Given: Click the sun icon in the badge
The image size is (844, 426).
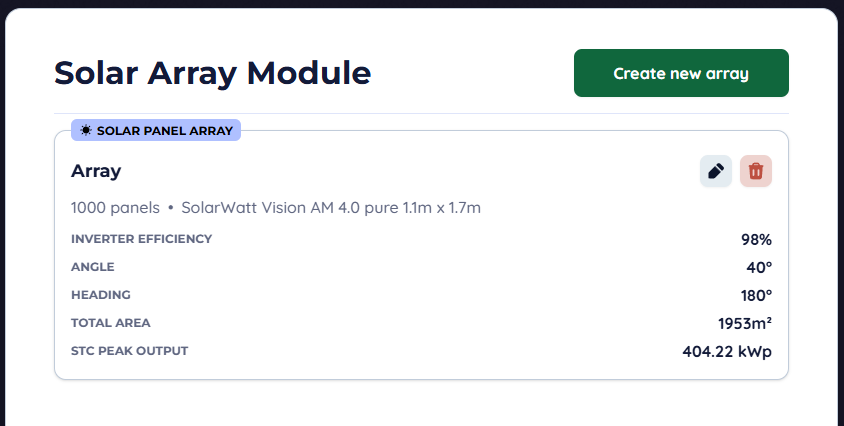Looking at the screenshot, I should (86, 130).
